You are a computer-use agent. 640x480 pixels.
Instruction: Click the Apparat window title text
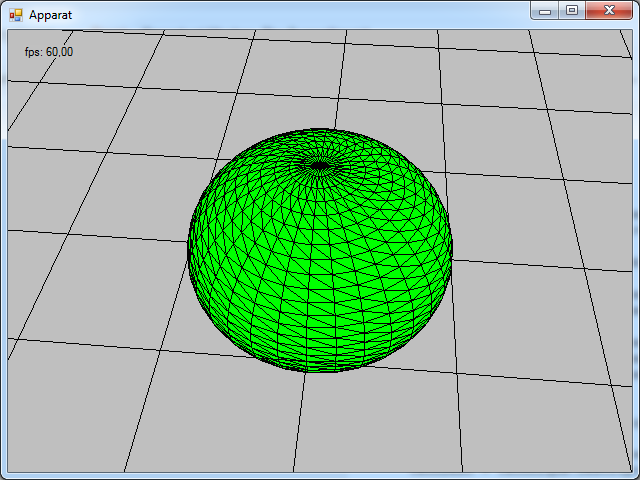click(51, 16)
